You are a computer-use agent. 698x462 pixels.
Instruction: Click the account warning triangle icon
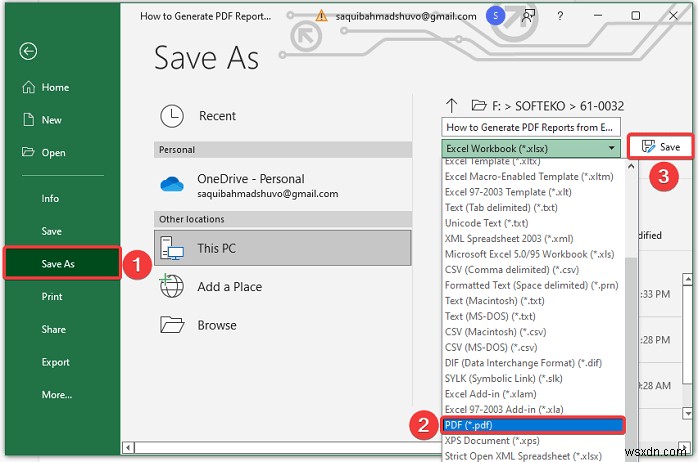pos(321,16)
